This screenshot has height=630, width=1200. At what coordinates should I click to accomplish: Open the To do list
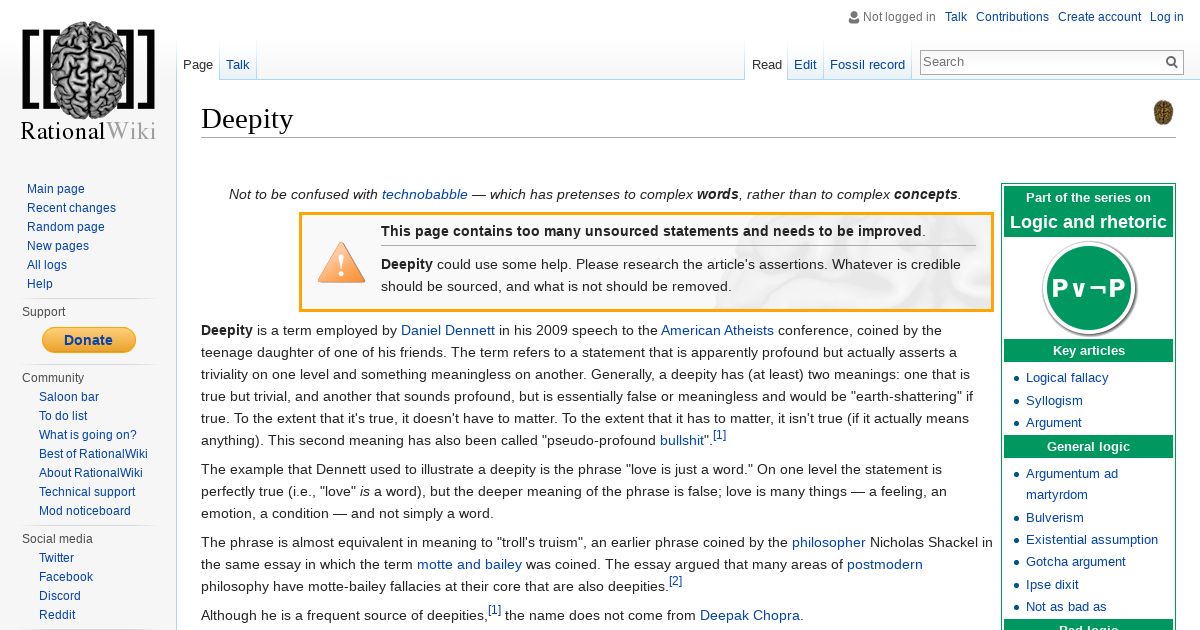click(x=63, y=416)
